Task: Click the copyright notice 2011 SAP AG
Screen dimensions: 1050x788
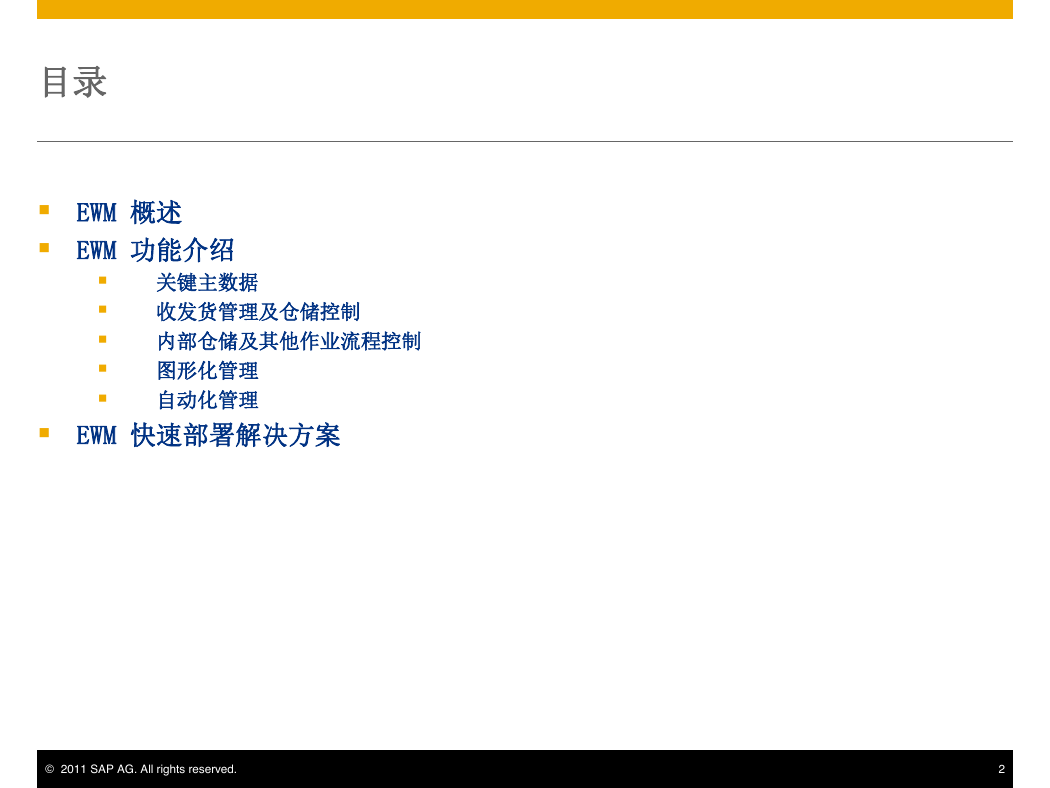Action: (x=141, y=769)
